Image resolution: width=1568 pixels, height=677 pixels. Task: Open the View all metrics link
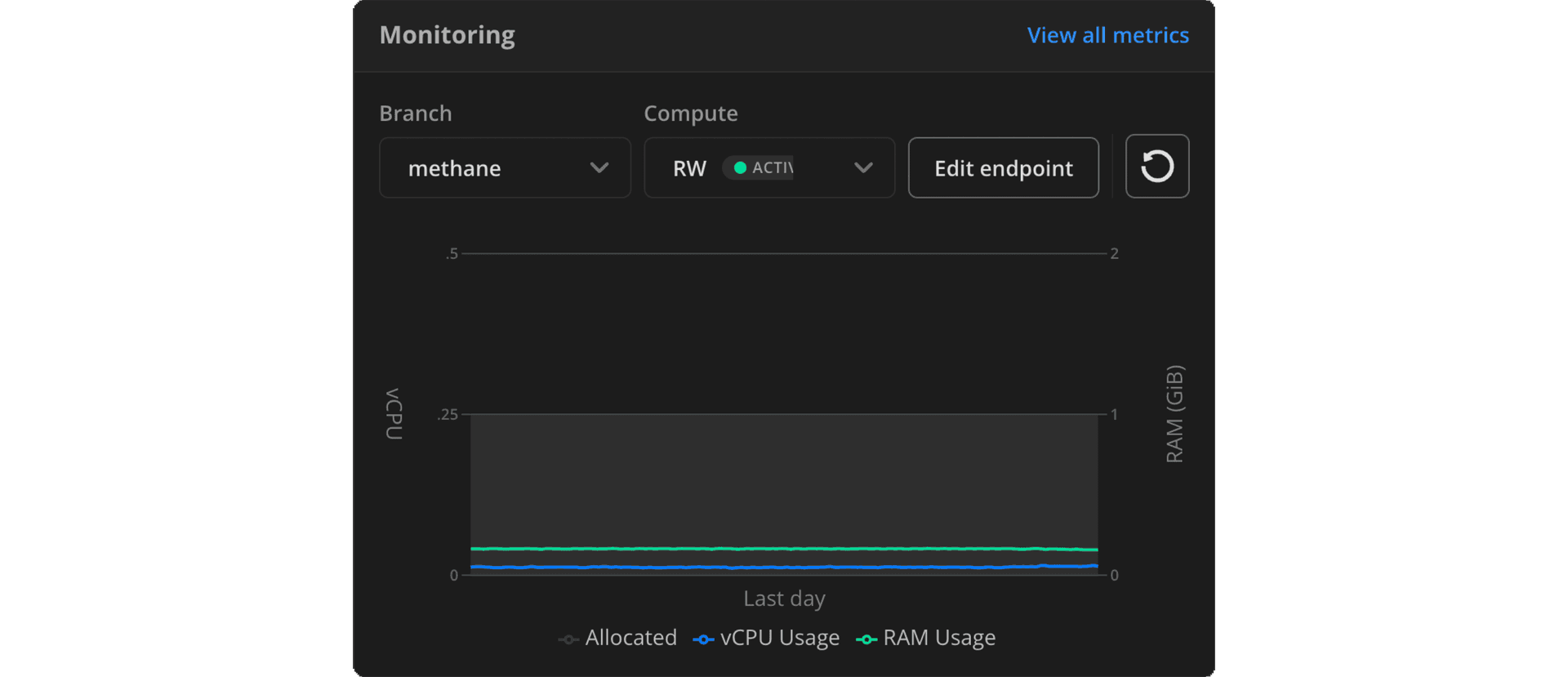pos(1107,35)
